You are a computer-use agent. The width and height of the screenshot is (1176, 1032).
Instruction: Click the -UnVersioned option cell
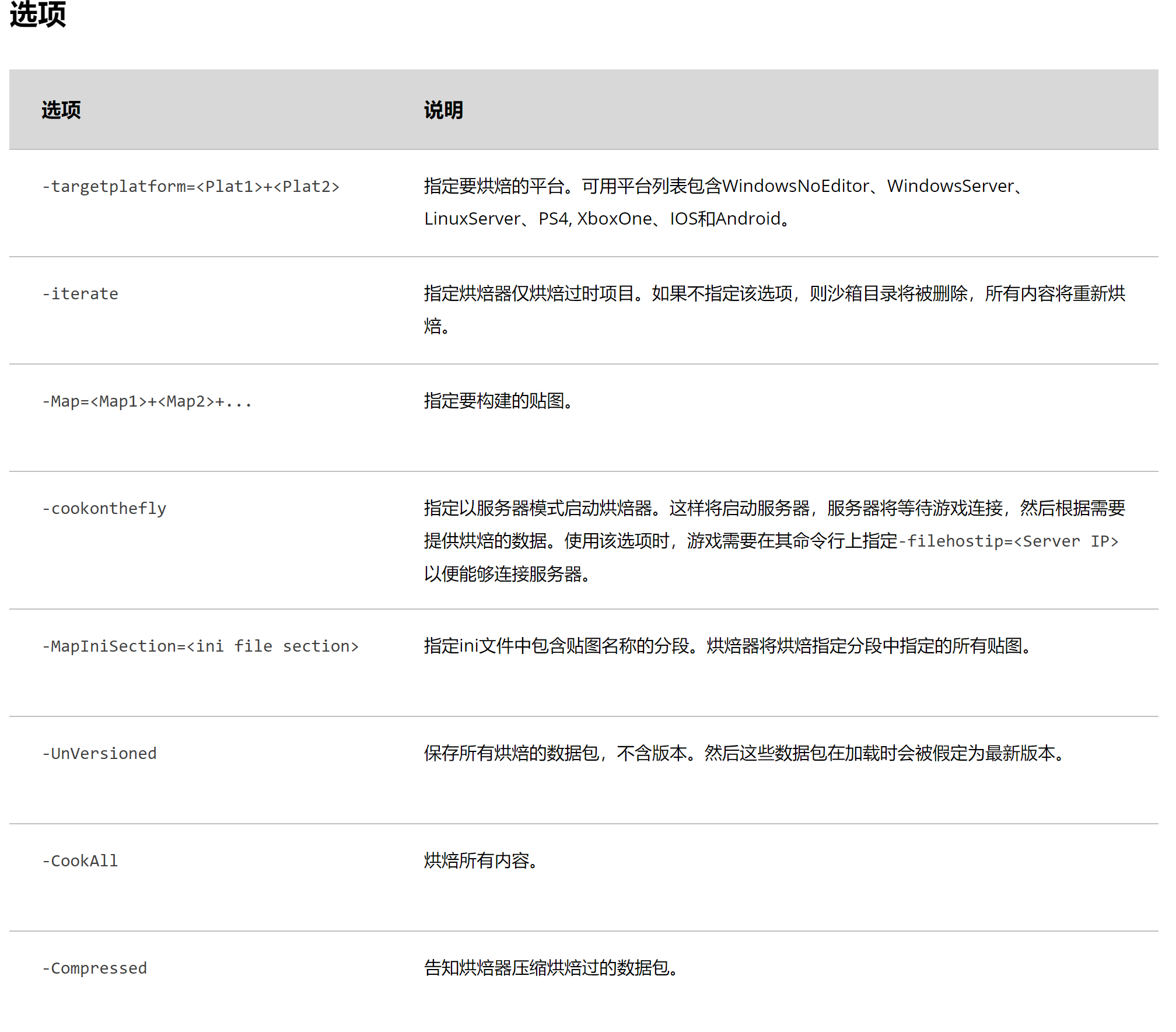pyautogui.click(x=99, y=753)
